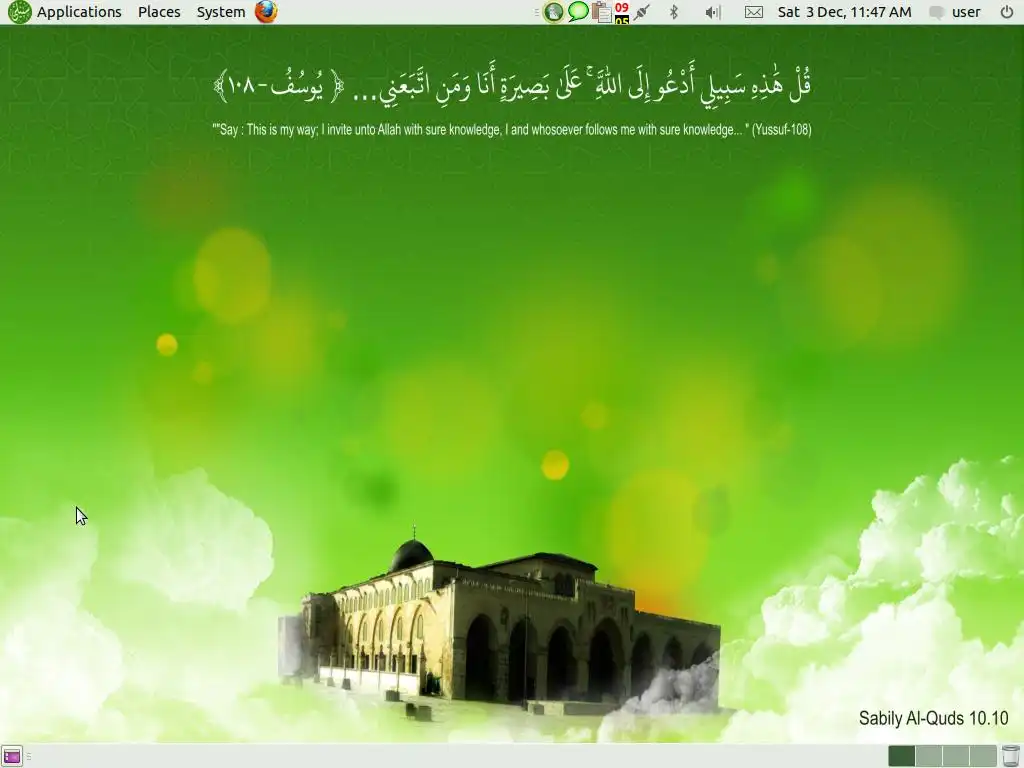Screen dimensions: 1024x768
Task: Click the Show Desktop button in bottom panel
Action: coord(12,756)
